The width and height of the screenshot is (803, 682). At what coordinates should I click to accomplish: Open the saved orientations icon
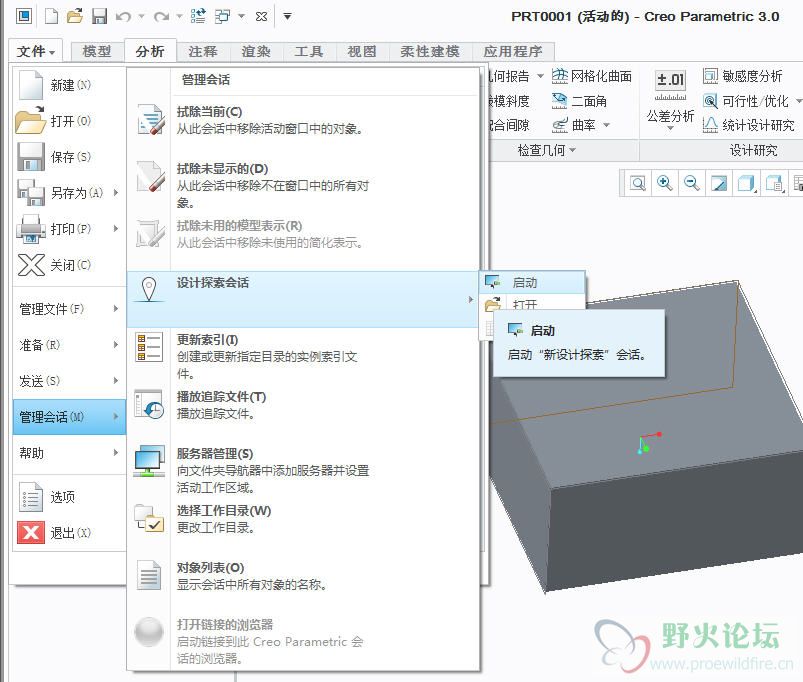[x=774, y=183]
